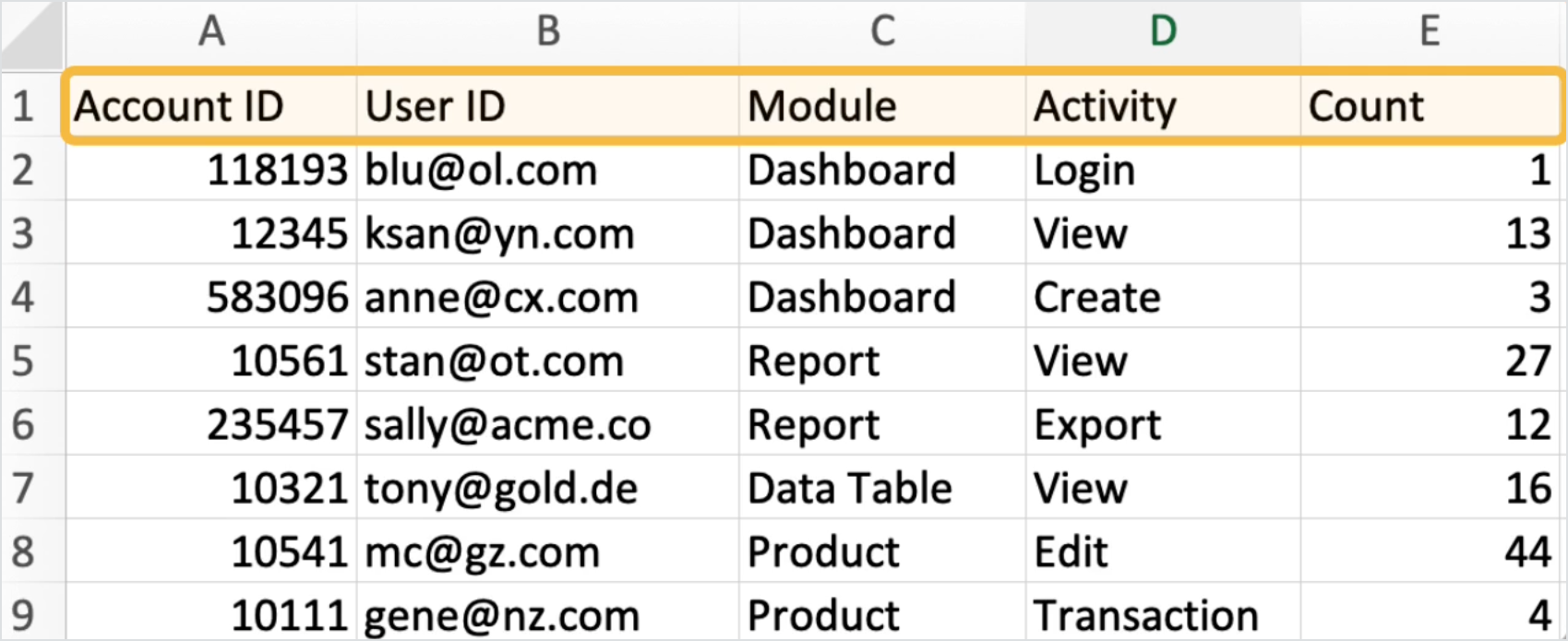Click the Module header cell
The width and height of the screenshot is (1568, 641).
pos(882,106)
